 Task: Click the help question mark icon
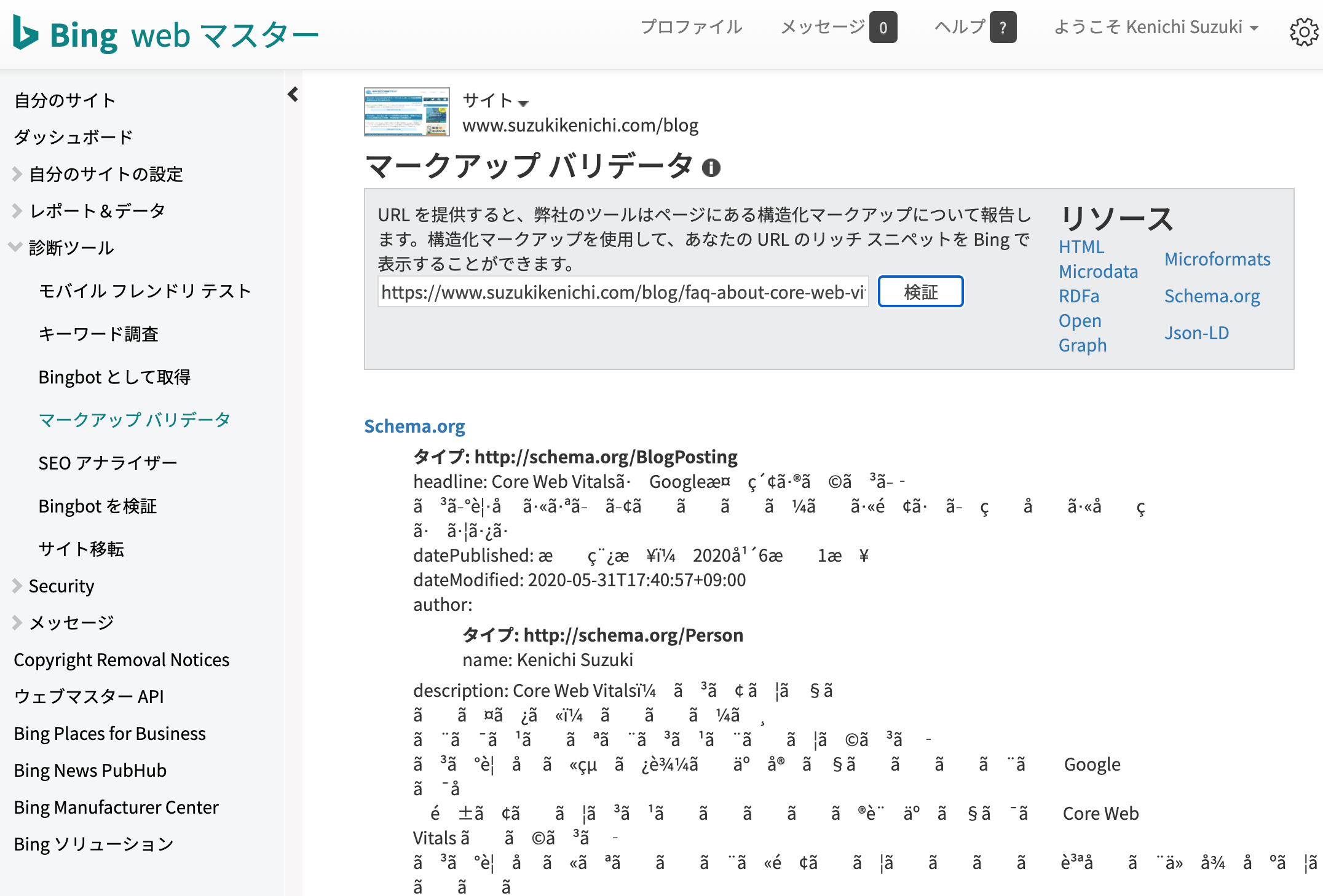1003,27
